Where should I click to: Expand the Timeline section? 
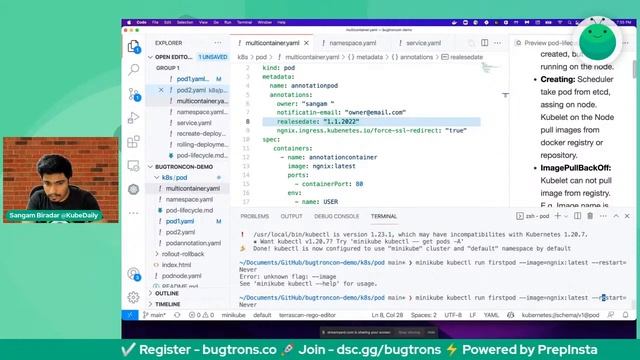(151, 304)
